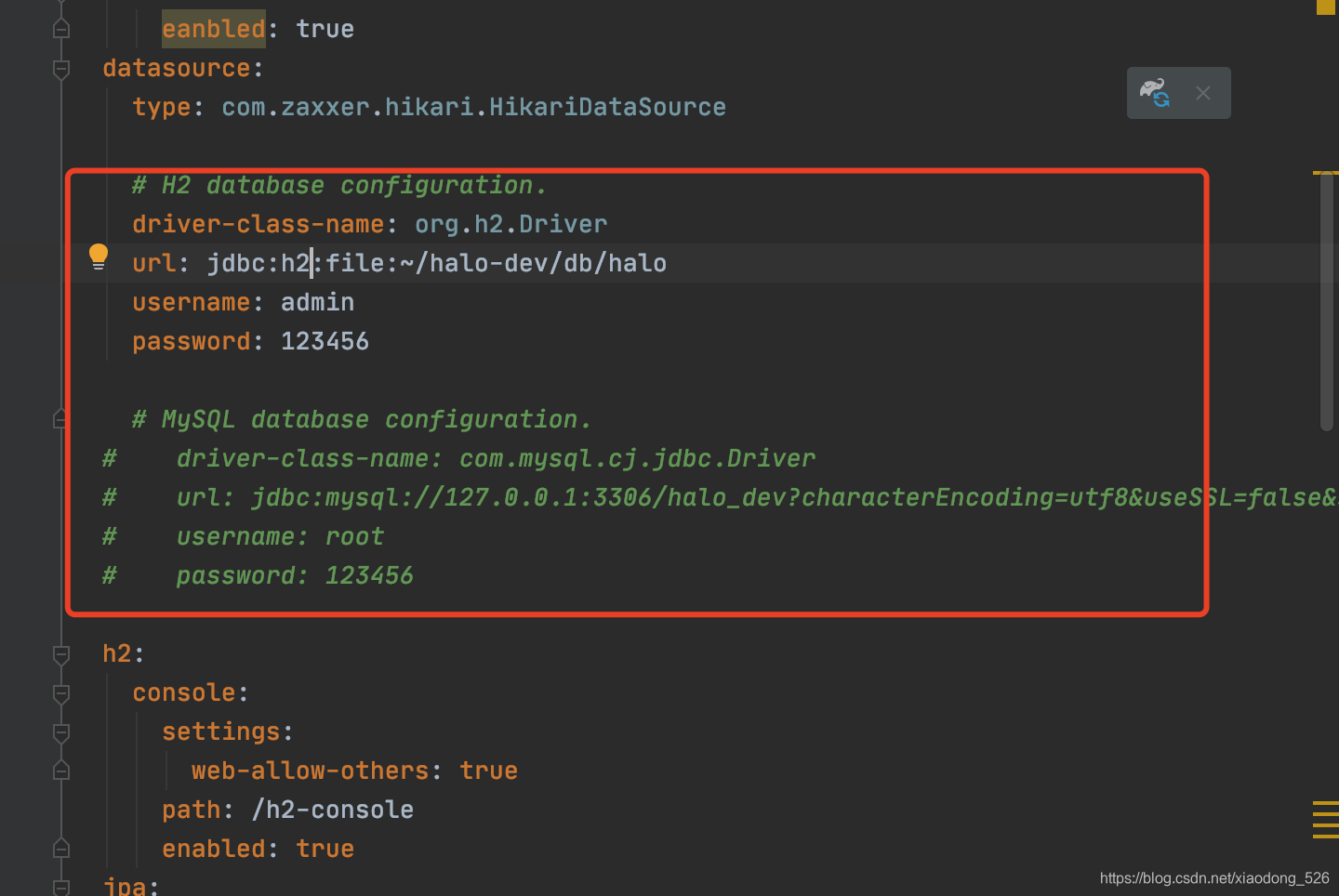
Task: Open the yellow lightbulb quick-fix on url line
Action: click(x=99, y=257)
